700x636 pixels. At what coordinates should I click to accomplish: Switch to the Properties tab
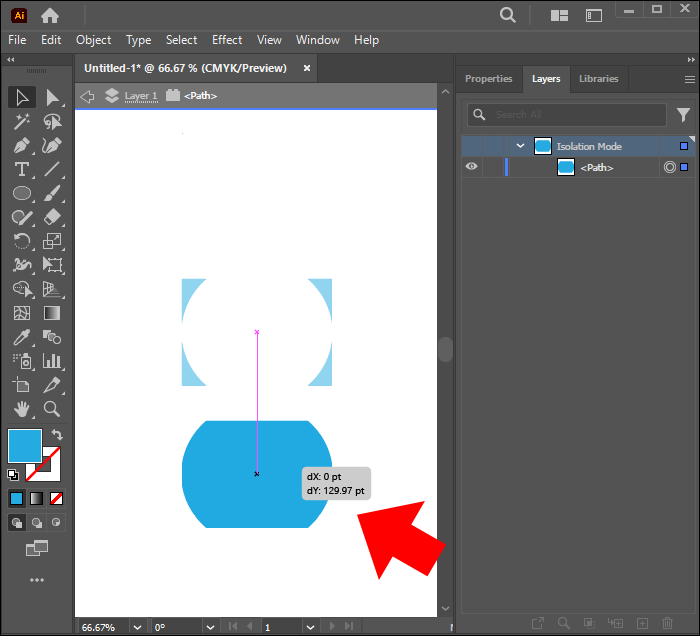tap(488, 79)
